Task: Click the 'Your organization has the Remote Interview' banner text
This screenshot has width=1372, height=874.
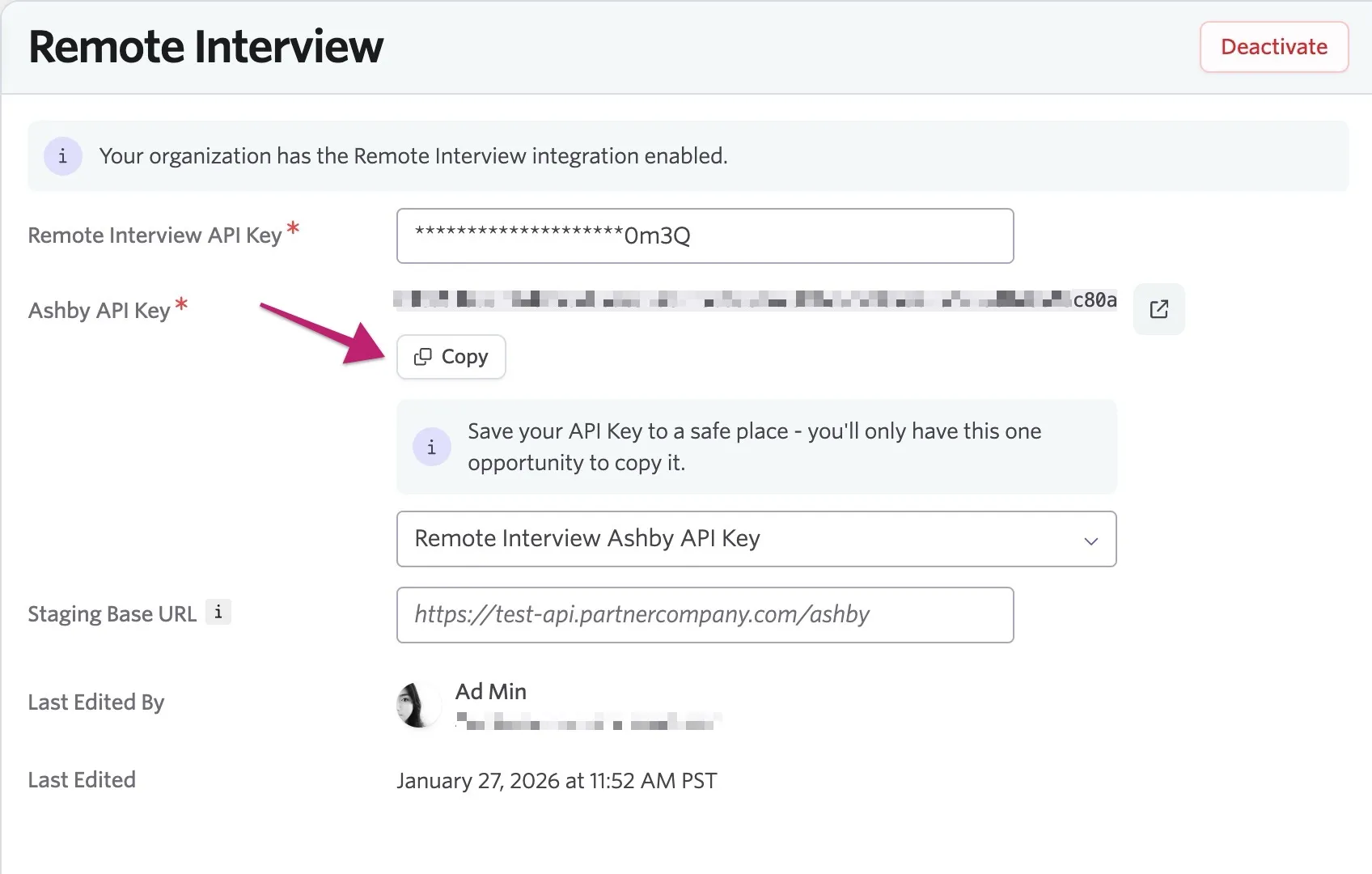Action: 413,156
